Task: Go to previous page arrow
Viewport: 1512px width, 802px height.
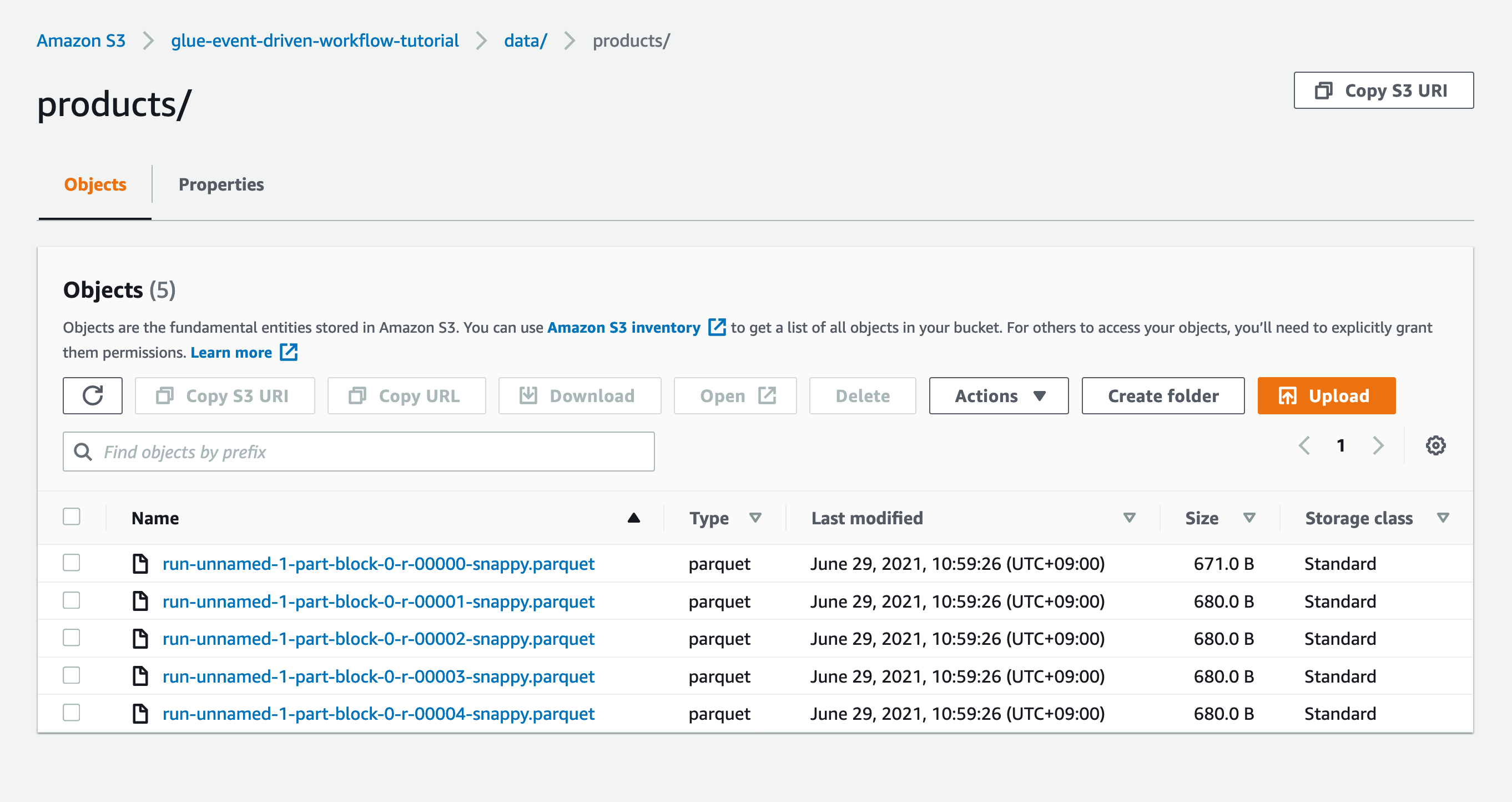Action: (1304, 445)
